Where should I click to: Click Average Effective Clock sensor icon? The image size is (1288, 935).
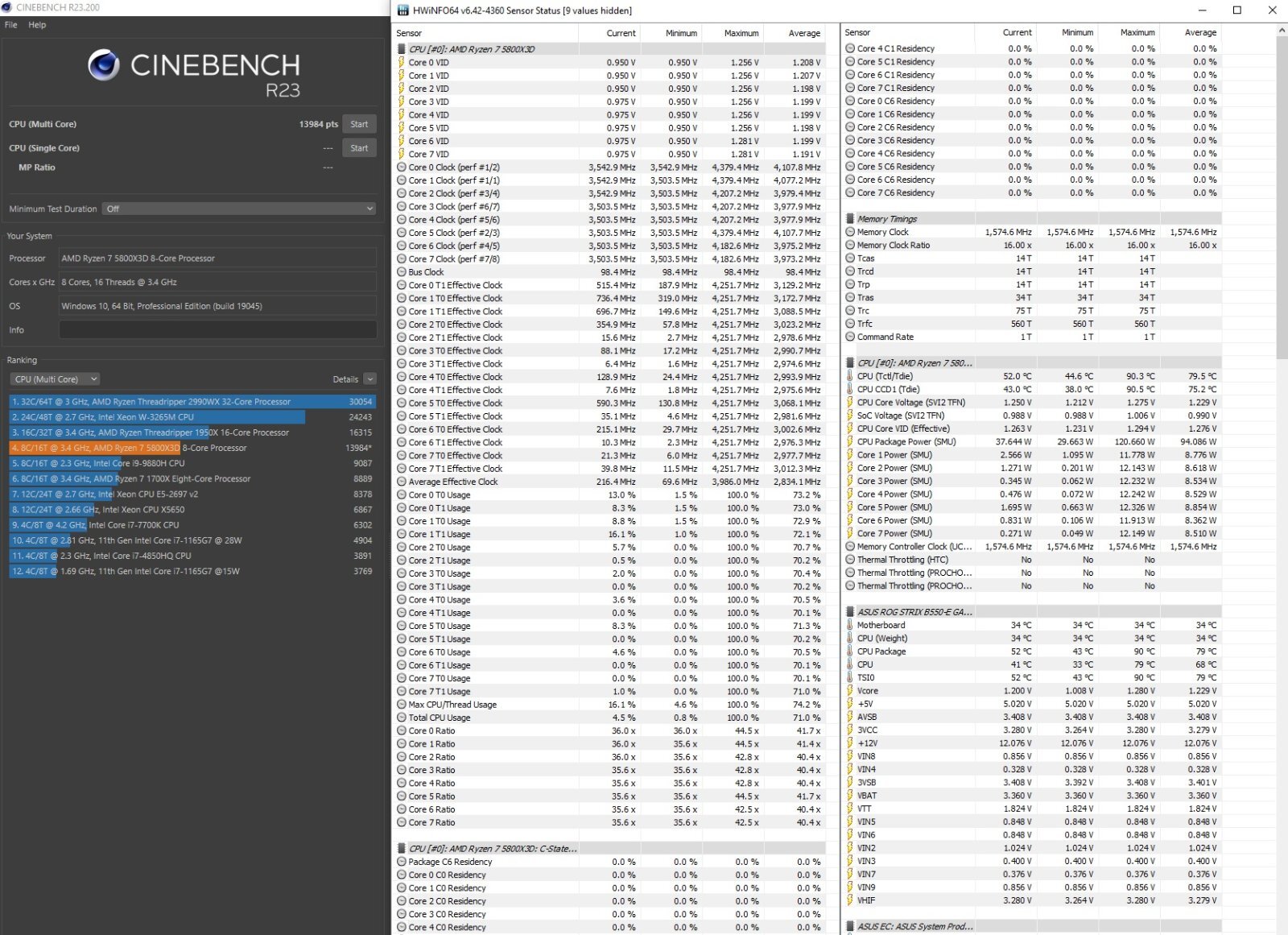point(402,482)
